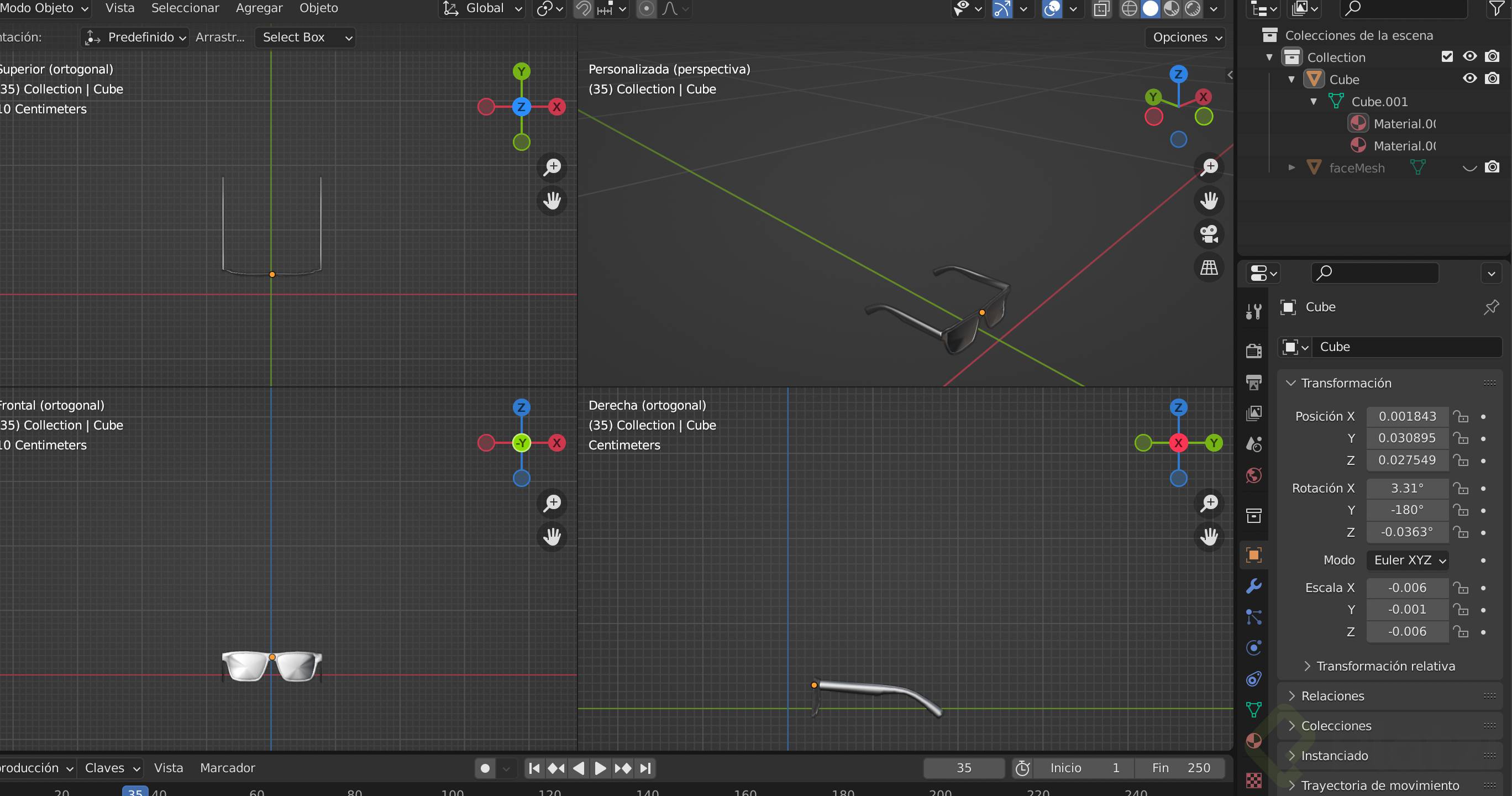Open the Render properties tab
Image resolution: width=1512 pixels, height=796 pixels.
pyautogui.click(x=1254, y=350)
